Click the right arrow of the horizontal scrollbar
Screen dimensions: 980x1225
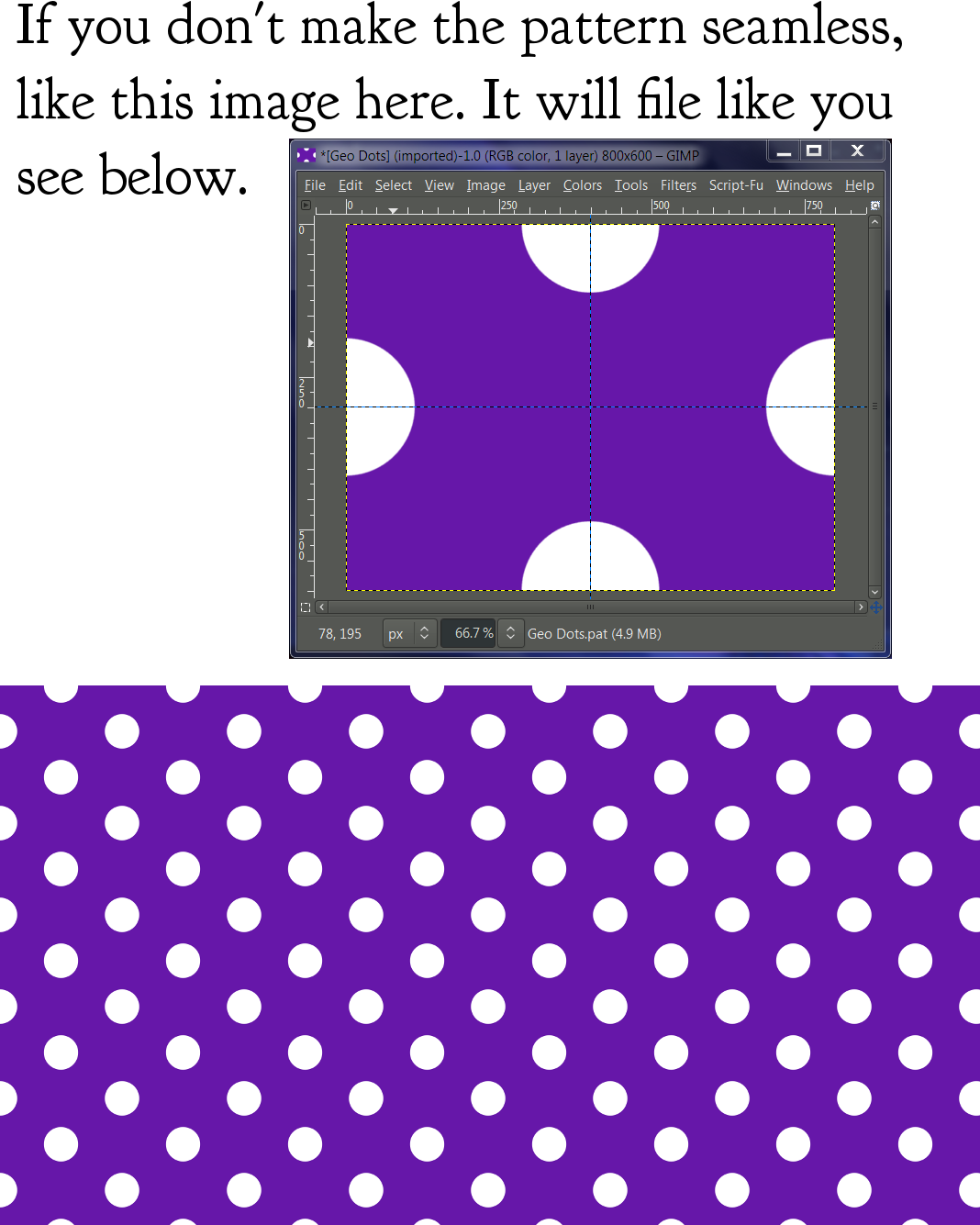[861, 607]
